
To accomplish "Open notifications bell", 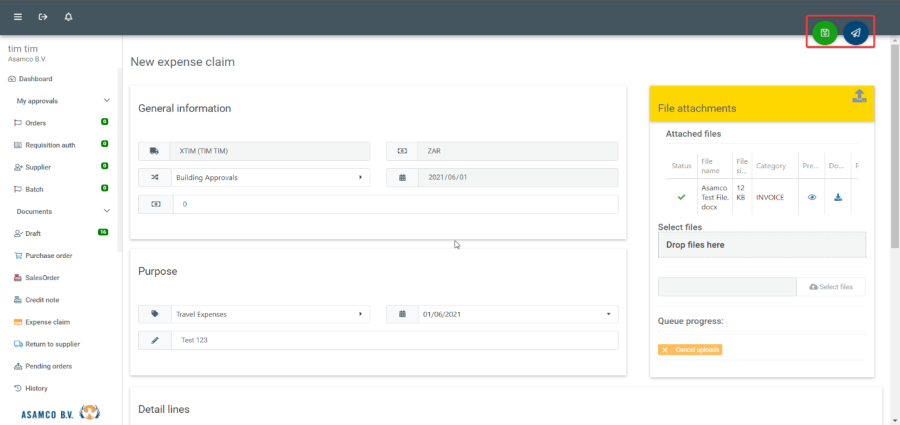I will 68,17.
